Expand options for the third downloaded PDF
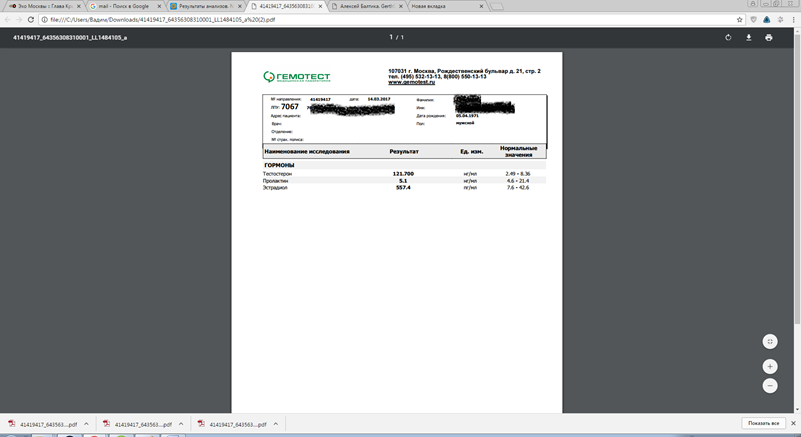 (280, 424)
